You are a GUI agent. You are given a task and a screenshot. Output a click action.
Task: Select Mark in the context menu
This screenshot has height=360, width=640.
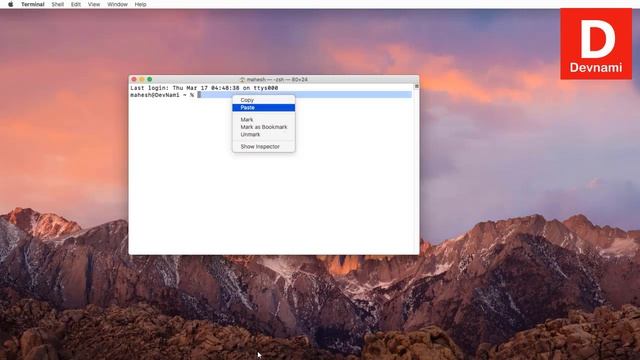pos(264,120)
